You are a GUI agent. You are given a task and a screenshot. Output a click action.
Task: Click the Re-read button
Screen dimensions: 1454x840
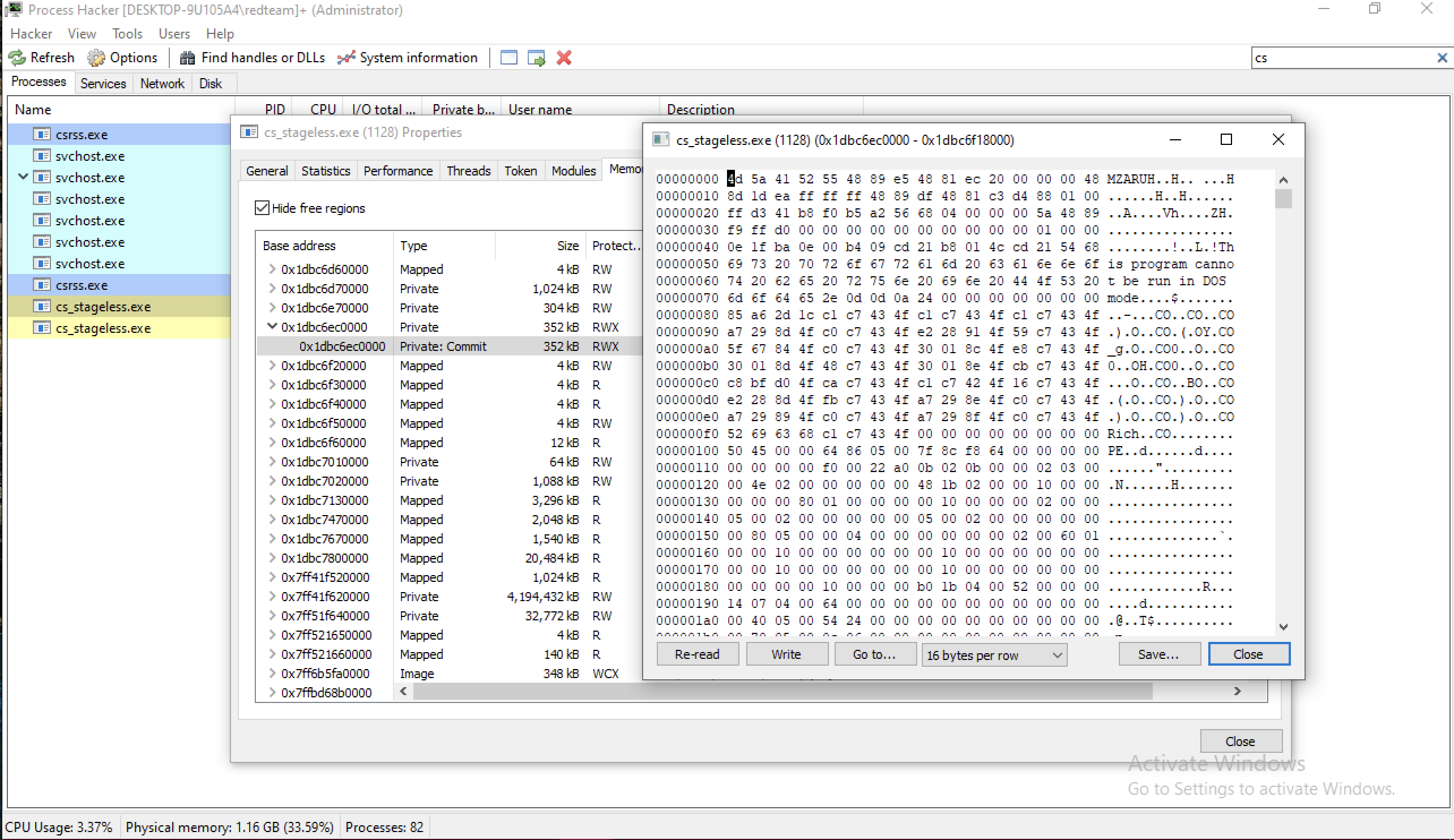coord(697,654)
